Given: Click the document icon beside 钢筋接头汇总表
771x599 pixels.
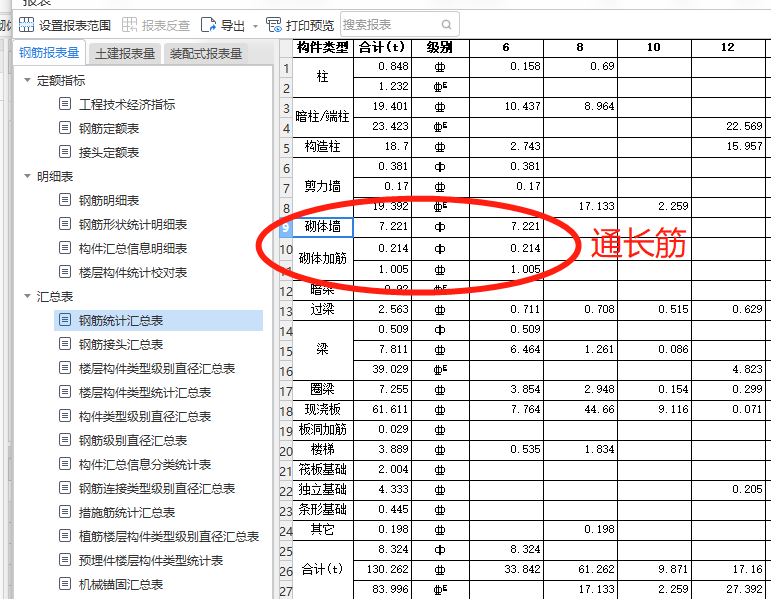Looking at the screenshot, I should tap(65, 344).
